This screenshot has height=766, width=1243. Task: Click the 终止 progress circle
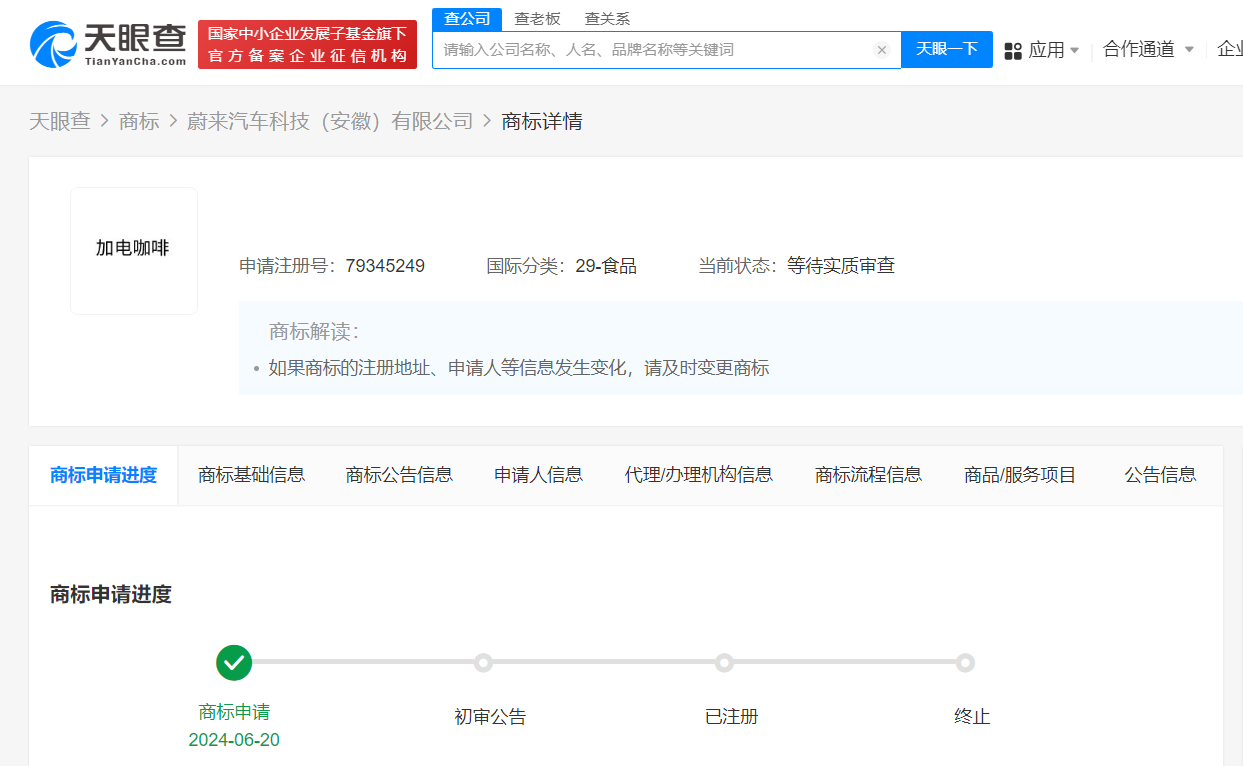(x=965, y=662)
